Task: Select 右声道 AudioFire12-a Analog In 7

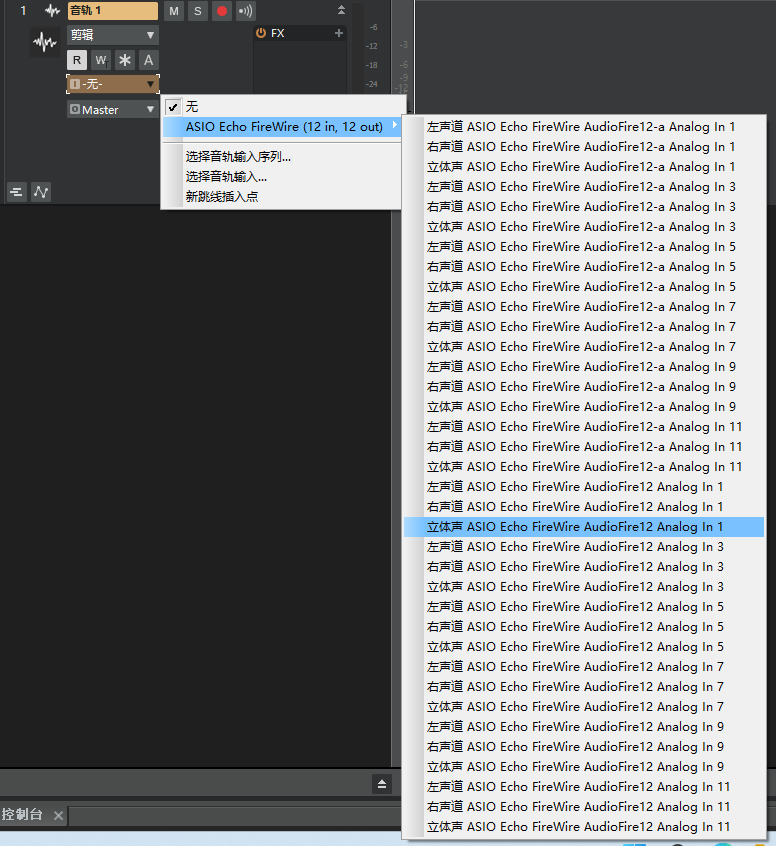Action: (x=584, y=326)
